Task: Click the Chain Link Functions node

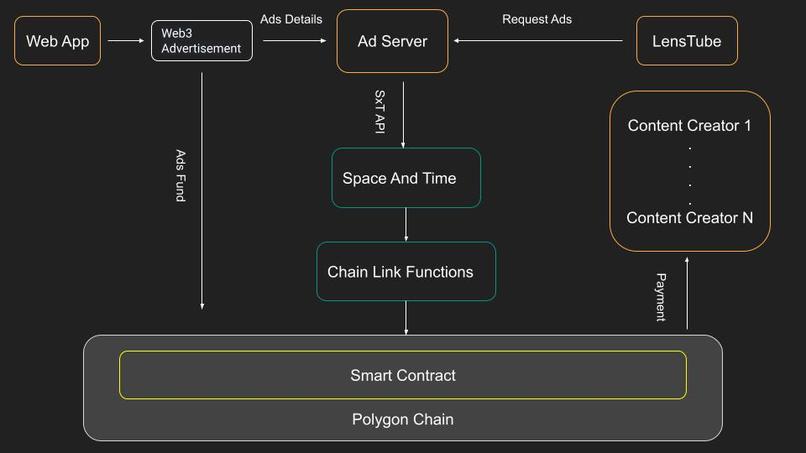Action: coord(406,271)
